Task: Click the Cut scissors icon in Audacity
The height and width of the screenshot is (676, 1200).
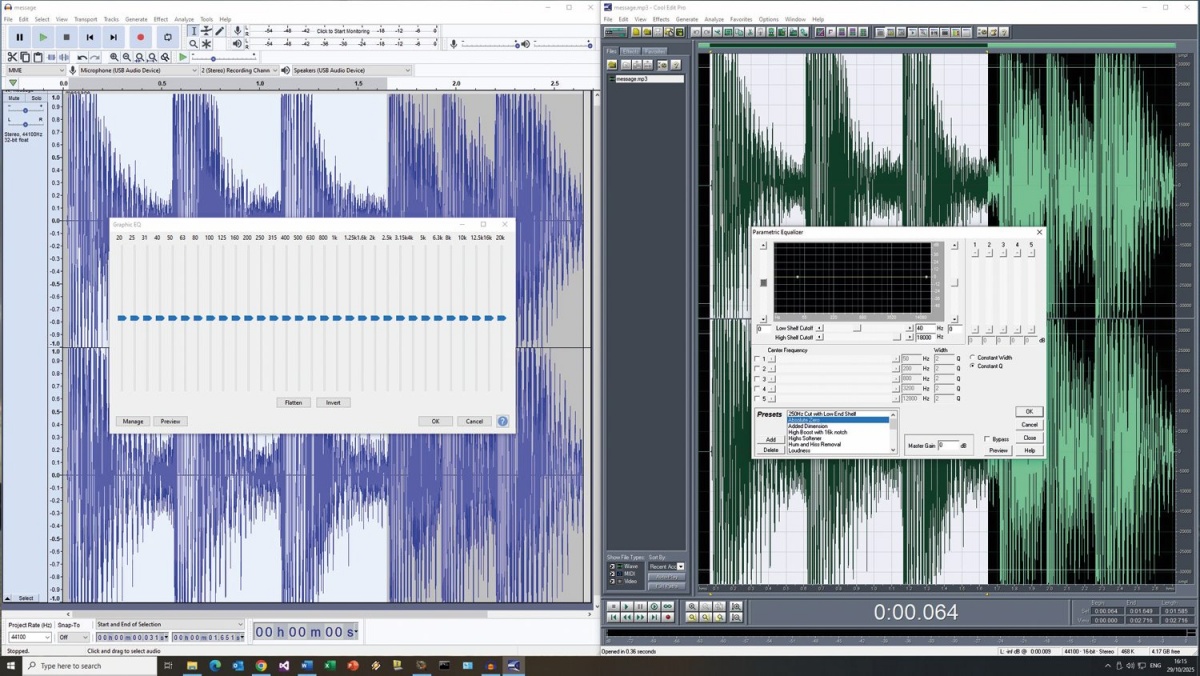Action: [x=13, y=57]
